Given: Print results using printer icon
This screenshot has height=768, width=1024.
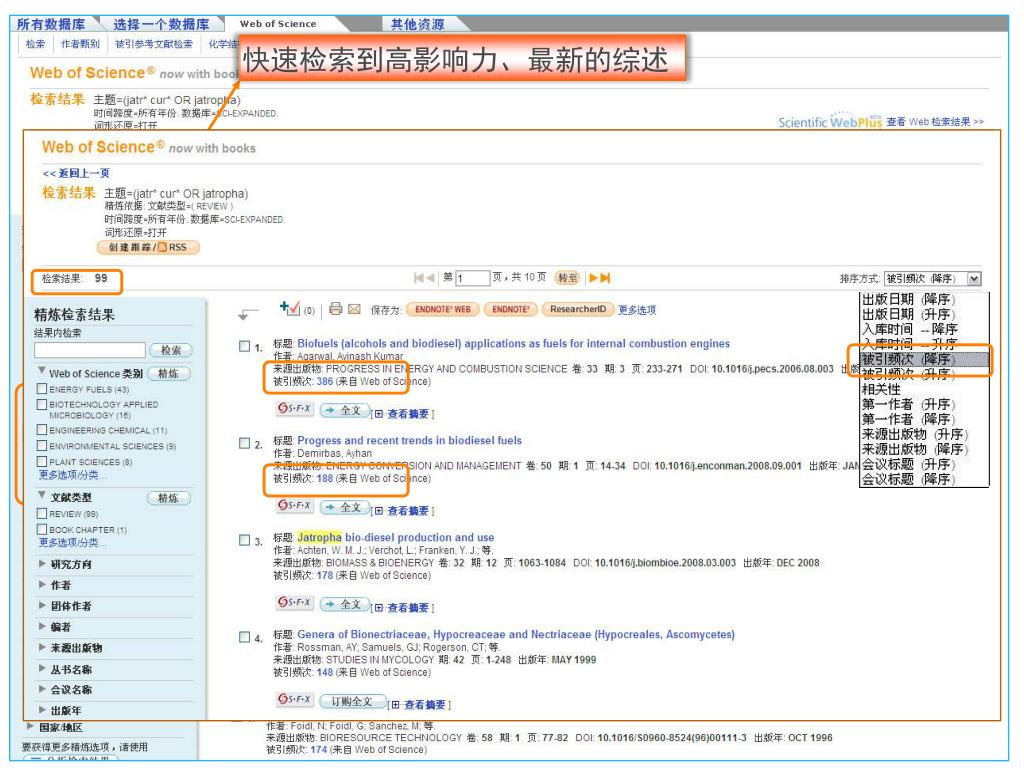Looking at the screenshot, I should [336, 309].
